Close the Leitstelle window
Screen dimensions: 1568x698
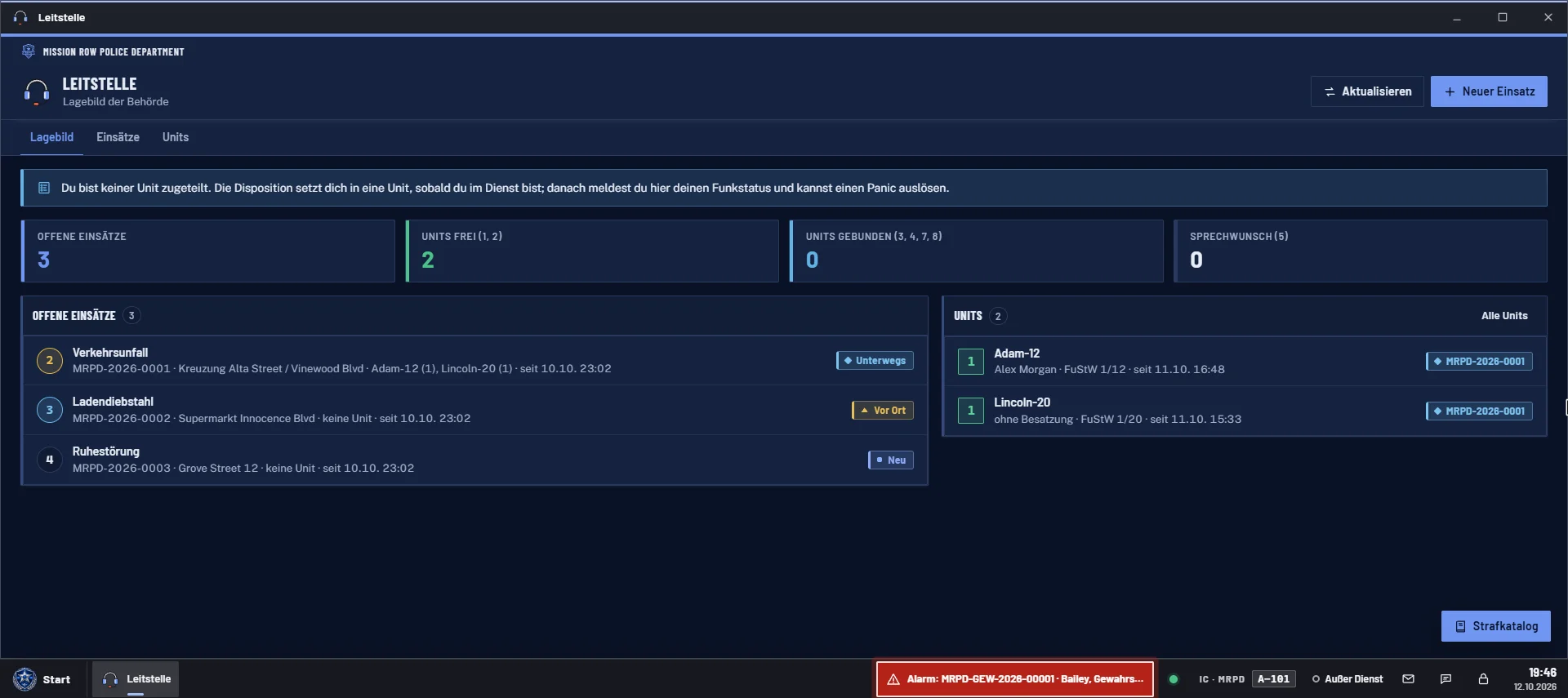(1548, 17)
